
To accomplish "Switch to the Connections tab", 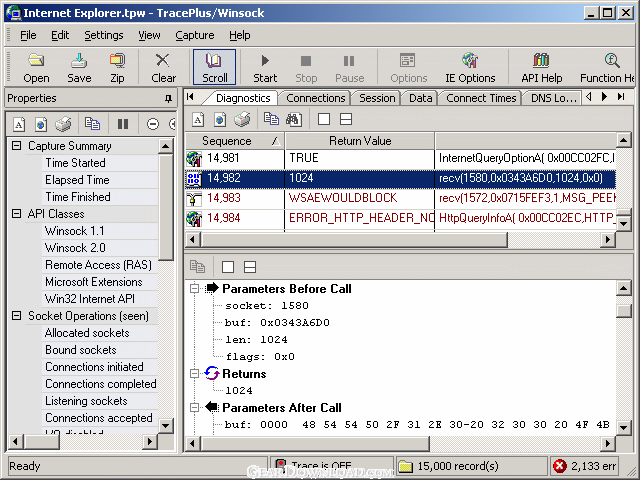I will (x=316, y=98).
